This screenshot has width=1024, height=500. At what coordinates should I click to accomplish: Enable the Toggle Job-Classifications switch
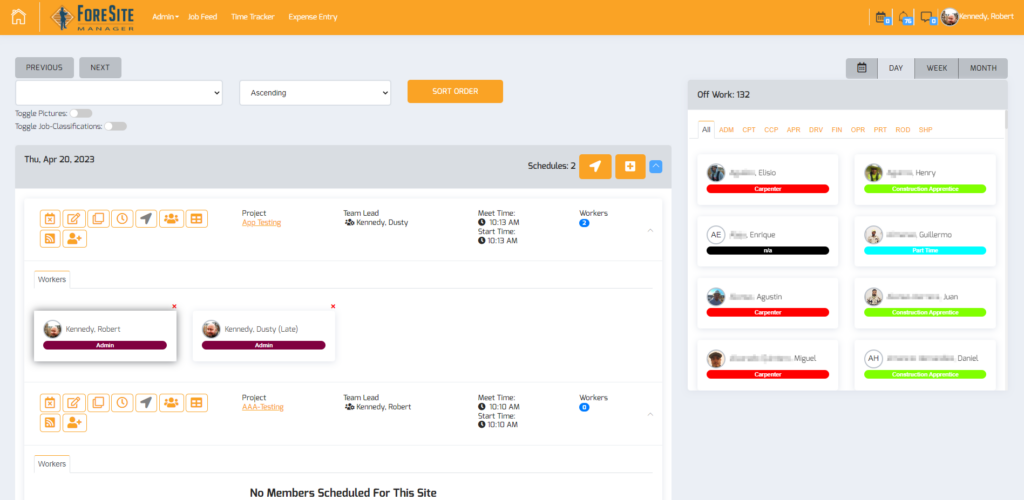[116, 126]
